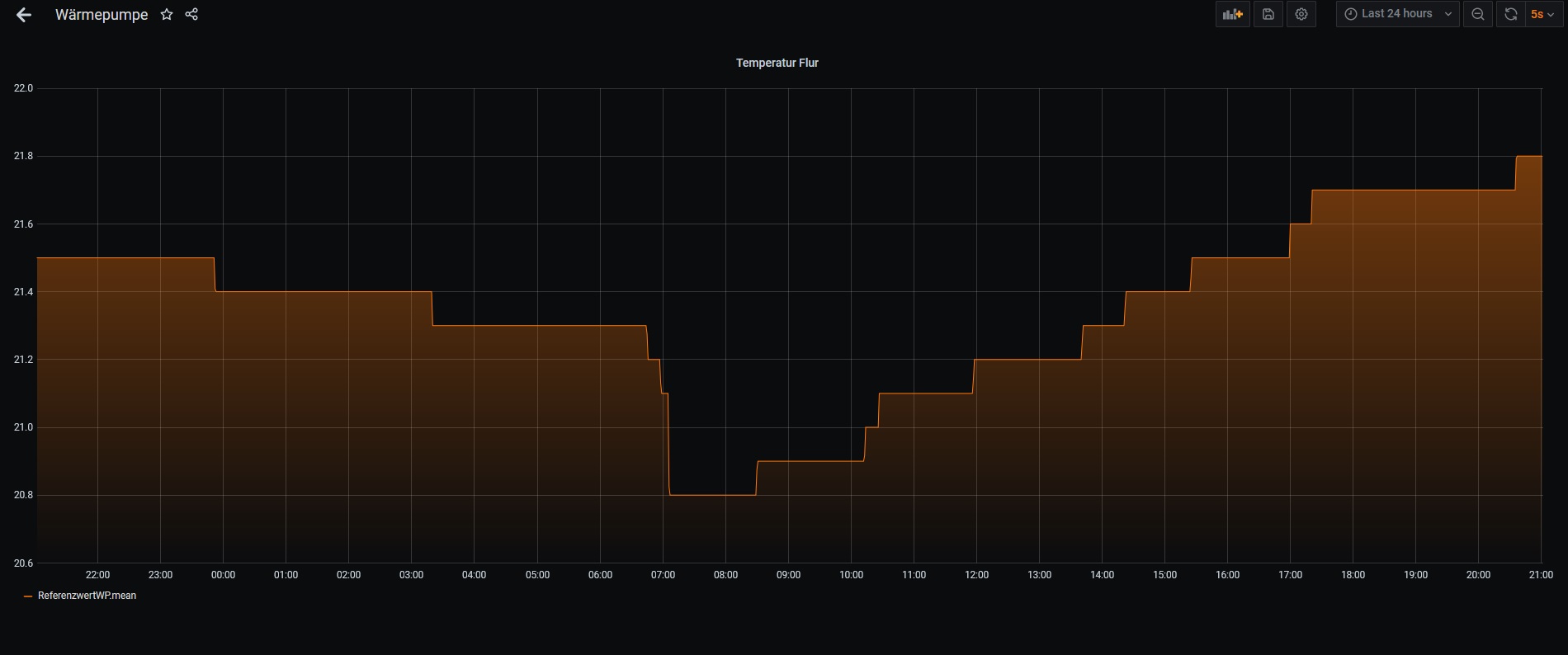Image resolution: width=1568 pixels, height=655 pixels.
Task: Click the 21:00 x-axis label
Action: tap(1541, 575)
